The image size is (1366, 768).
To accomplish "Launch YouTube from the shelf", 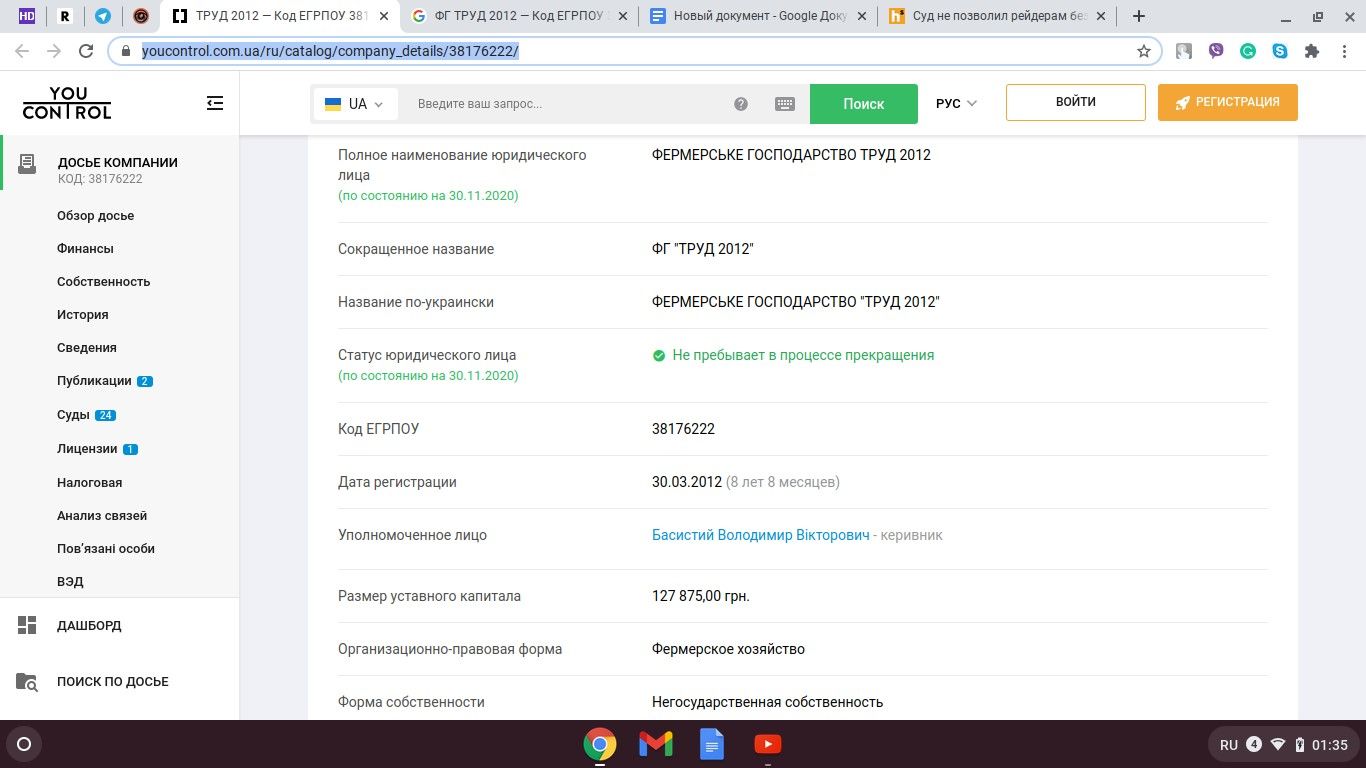I will point(768,744).
